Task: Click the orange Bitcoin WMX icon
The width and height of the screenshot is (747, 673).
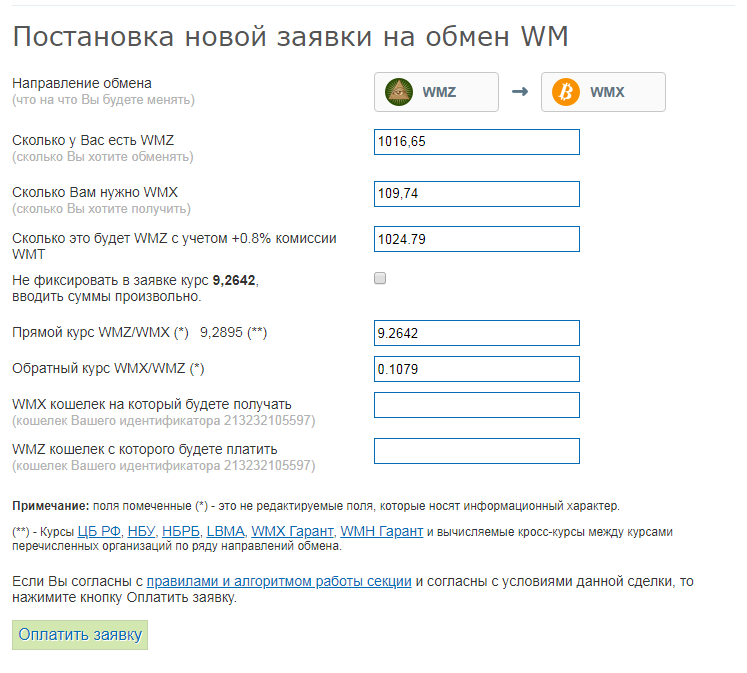Action: pos(565,92)
